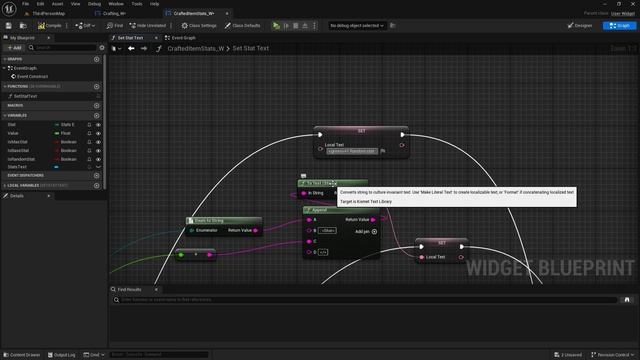Click the Add button in My Blueprint

pos(14,48)
